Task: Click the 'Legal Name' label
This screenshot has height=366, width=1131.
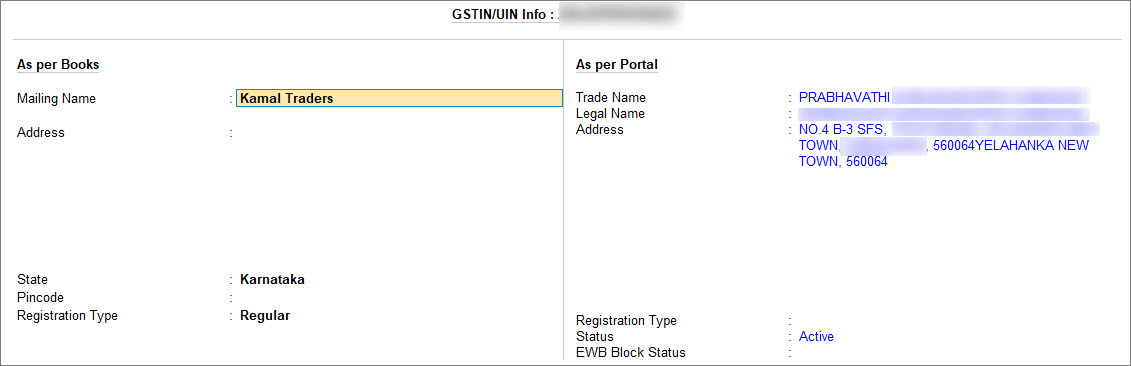Action: (x=610, y=114)
